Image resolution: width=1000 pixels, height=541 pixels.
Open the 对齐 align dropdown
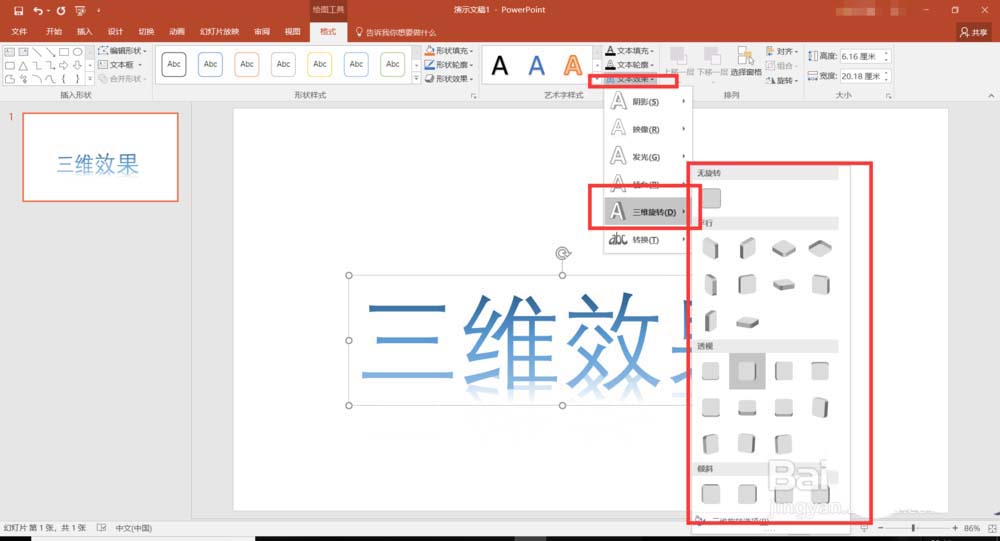(x=782, y=51)
